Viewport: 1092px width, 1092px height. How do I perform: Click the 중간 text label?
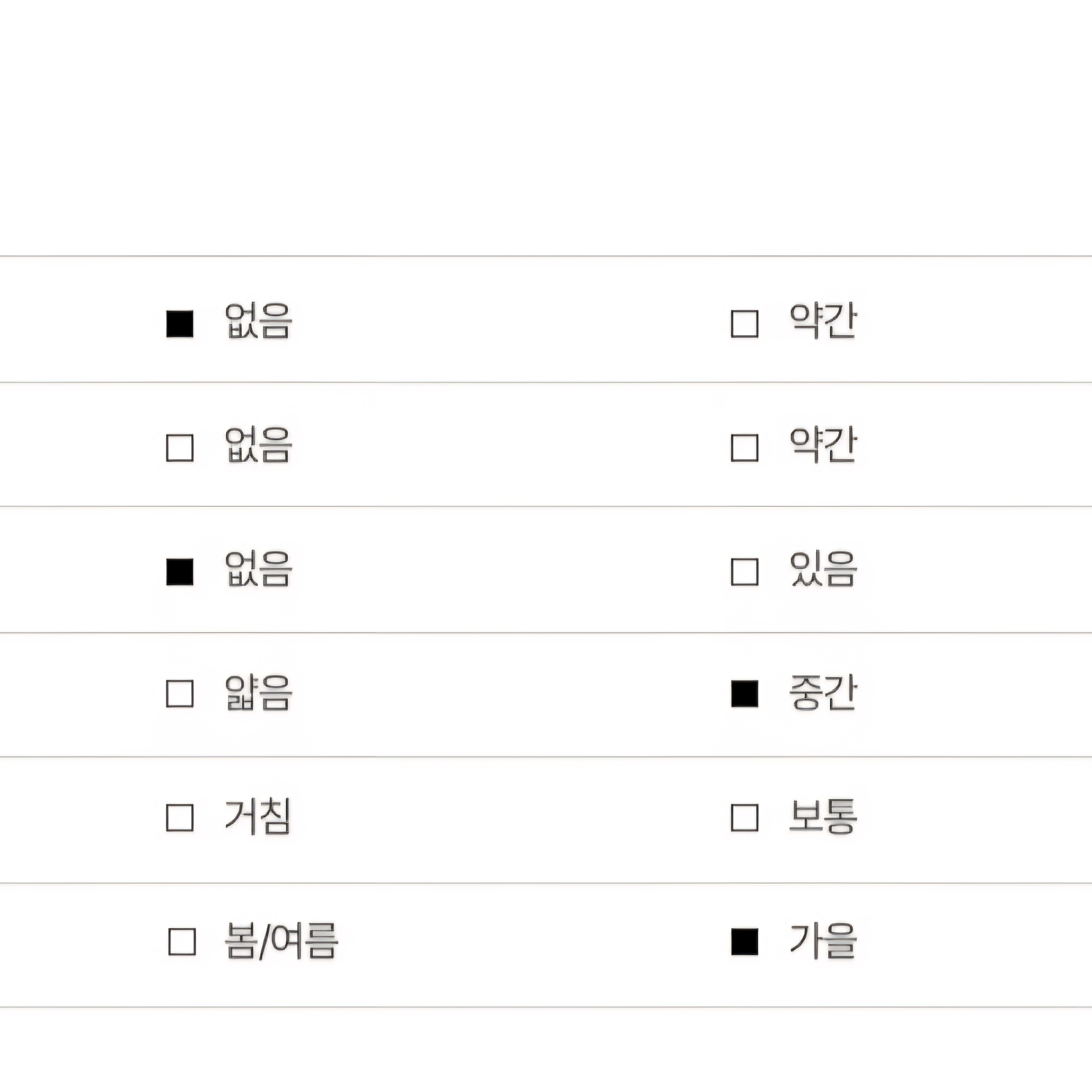click(823, 693)
